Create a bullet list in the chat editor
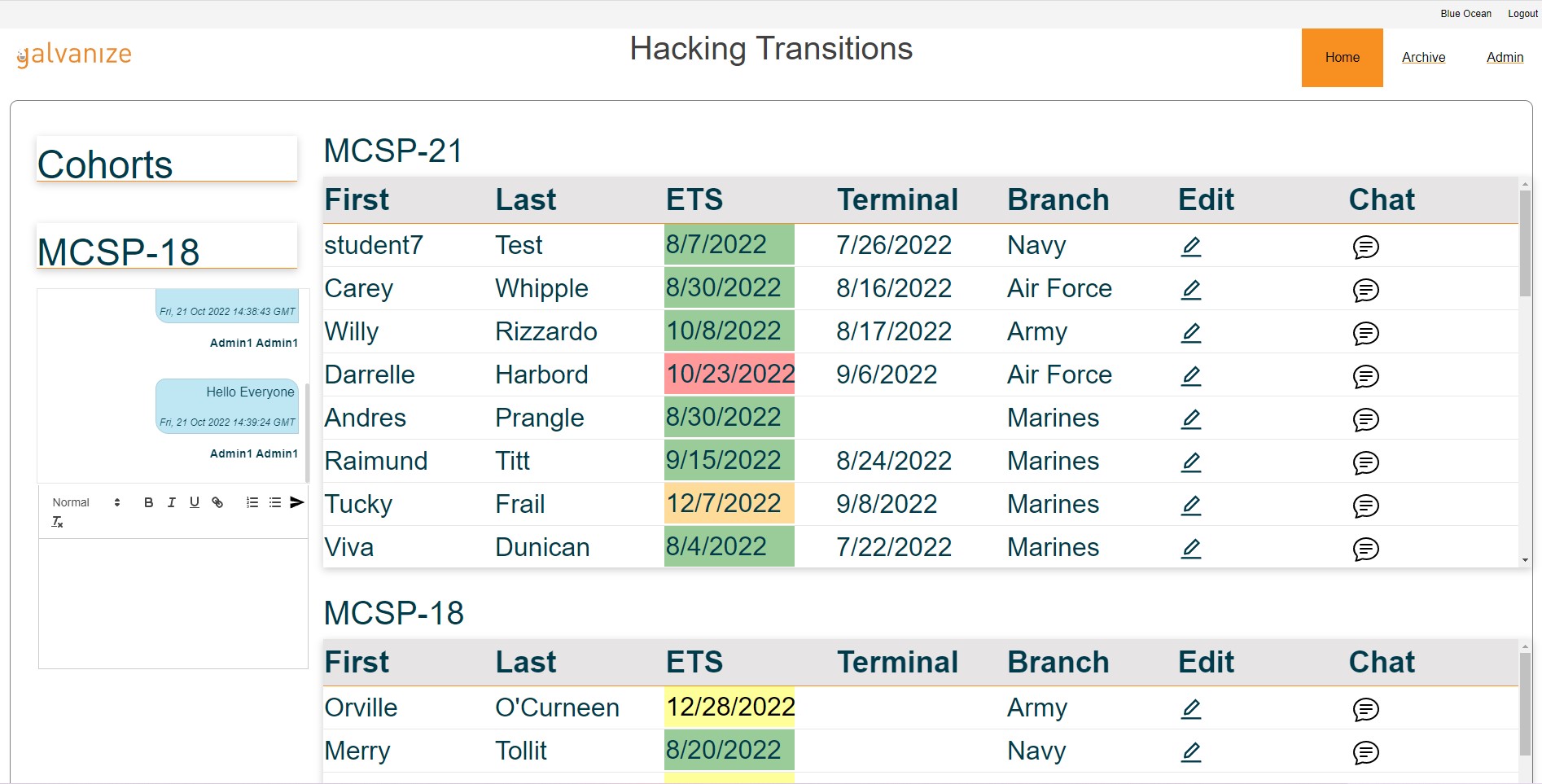 (x=274, y=502)
